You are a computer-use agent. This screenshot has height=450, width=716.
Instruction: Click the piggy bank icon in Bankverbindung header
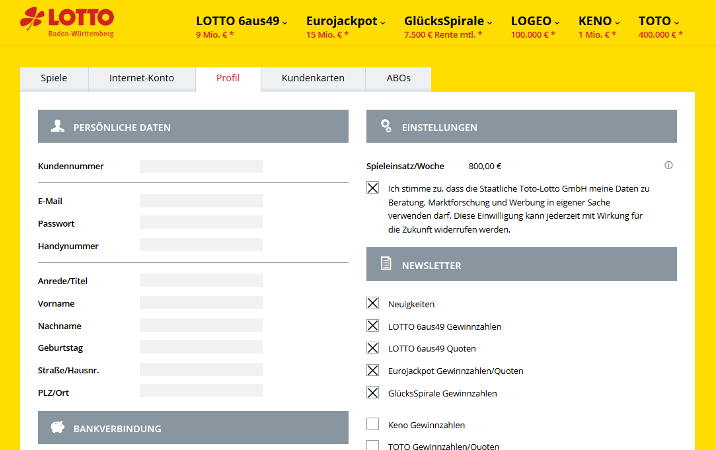tap(58, 427)
